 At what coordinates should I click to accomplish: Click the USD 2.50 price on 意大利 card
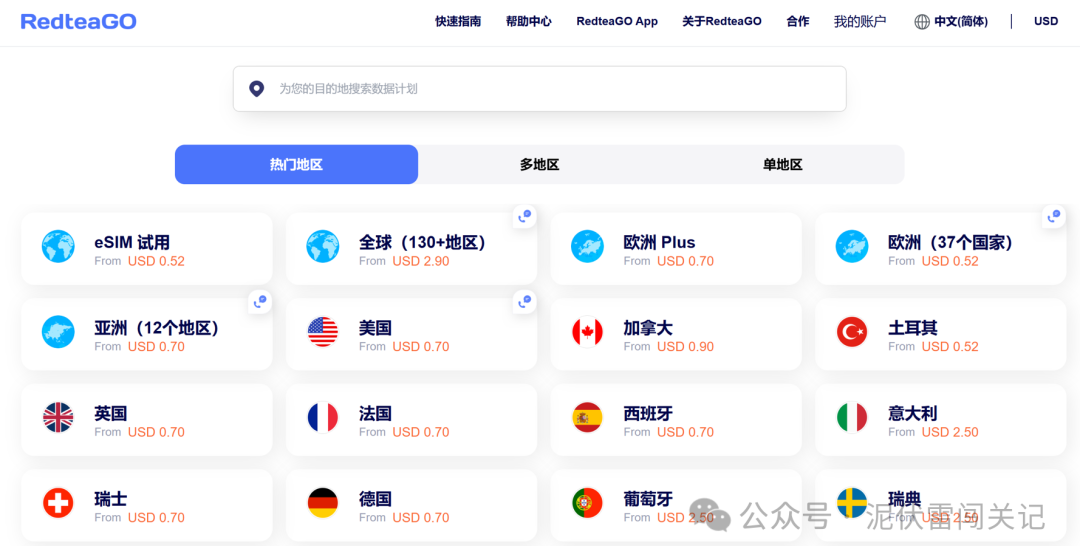950,432
